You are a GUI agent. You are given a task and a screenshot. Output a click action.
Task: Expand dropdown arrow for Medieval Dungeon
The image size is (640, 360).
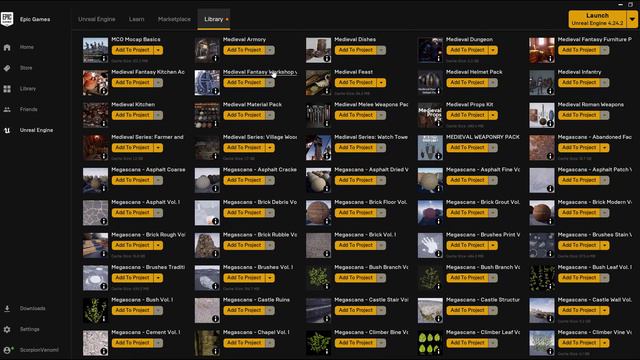point(493,50)
